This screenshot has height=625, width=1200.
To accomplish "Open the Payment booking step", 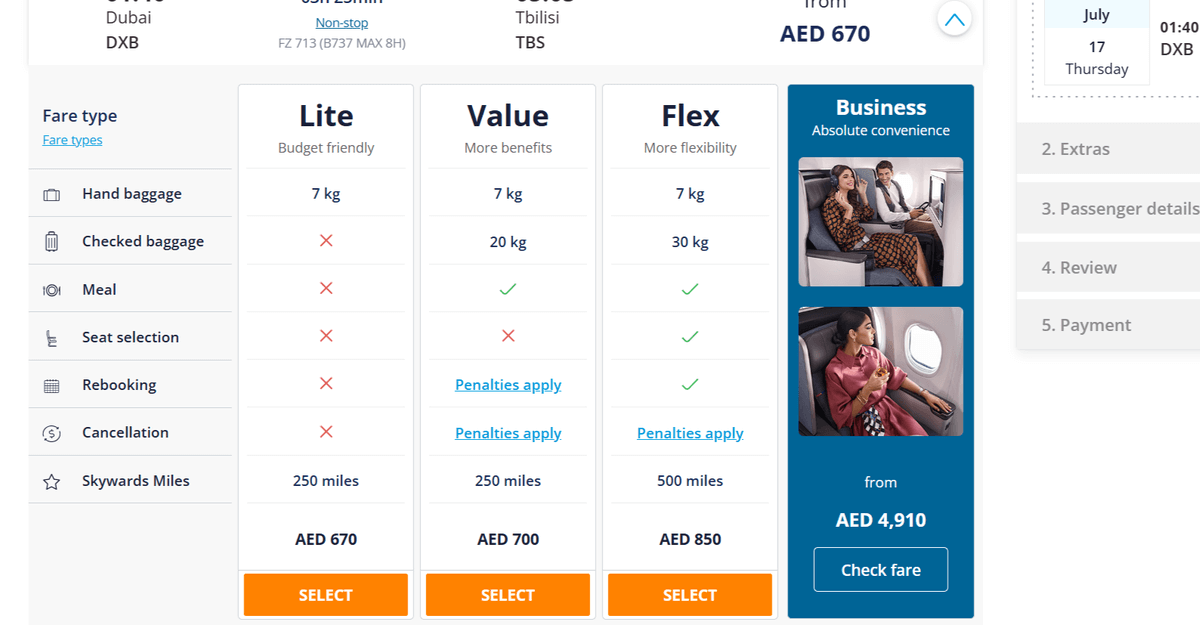I will pos(1108,325).
